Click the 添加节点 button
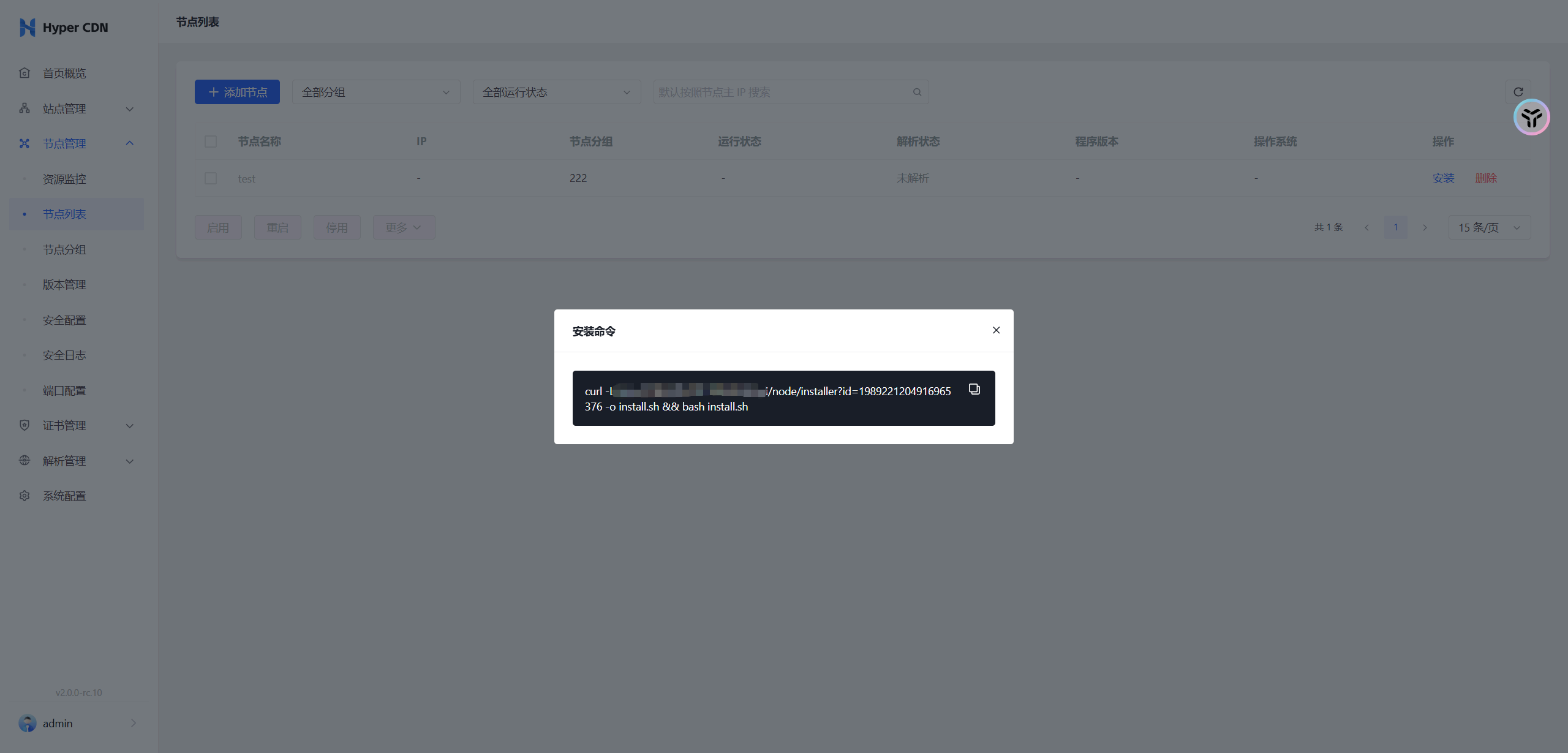 (x=237, y=92)
